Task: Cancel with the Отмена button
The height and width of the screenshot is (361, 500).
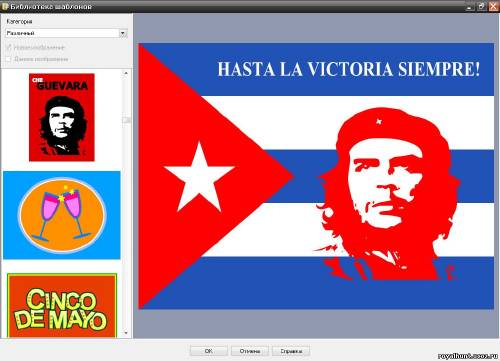Action: pyautogui.click(x=250, y=351)
